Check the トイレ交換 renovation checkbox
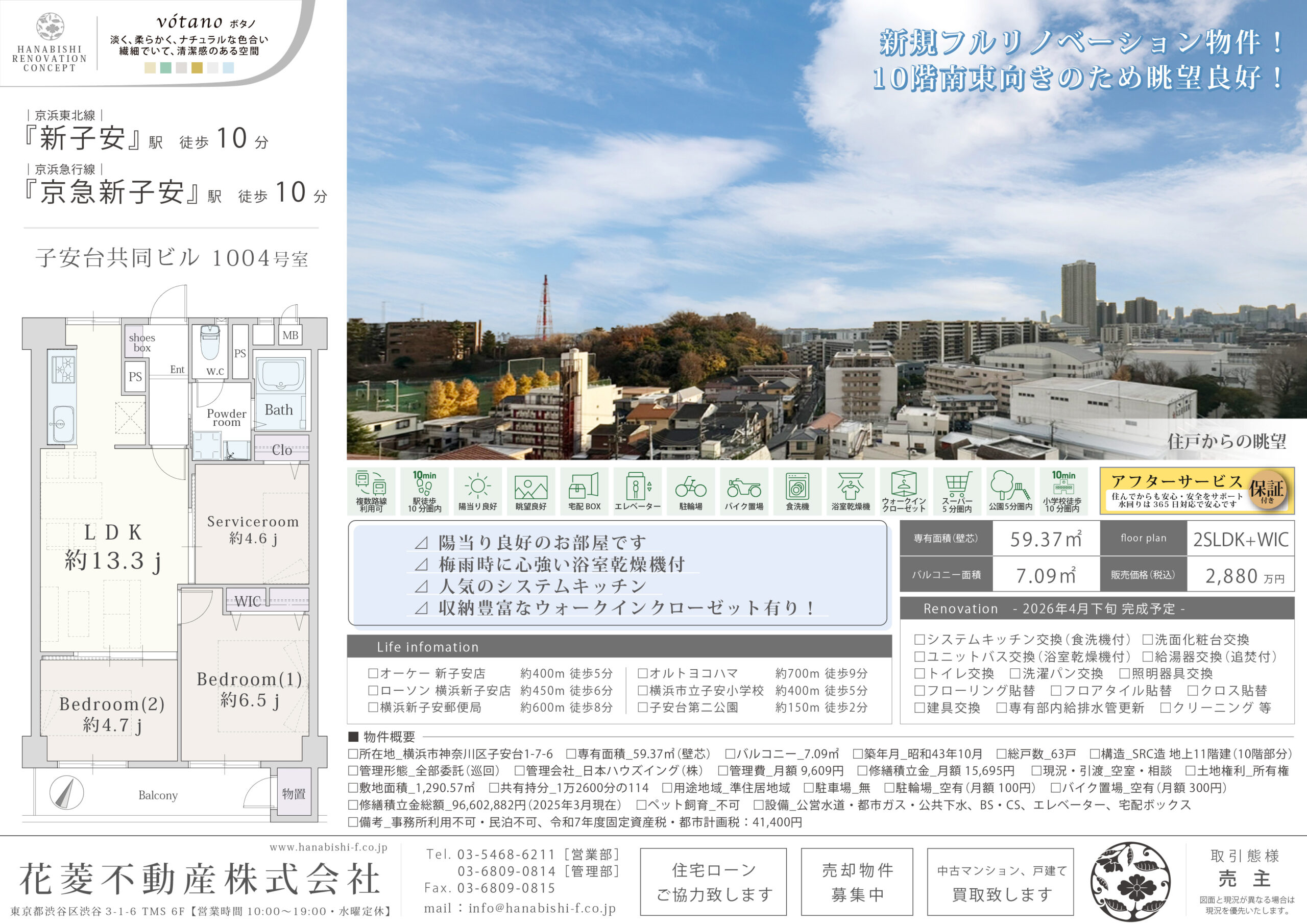The image size is (1307, 924). tap(919, 673)
